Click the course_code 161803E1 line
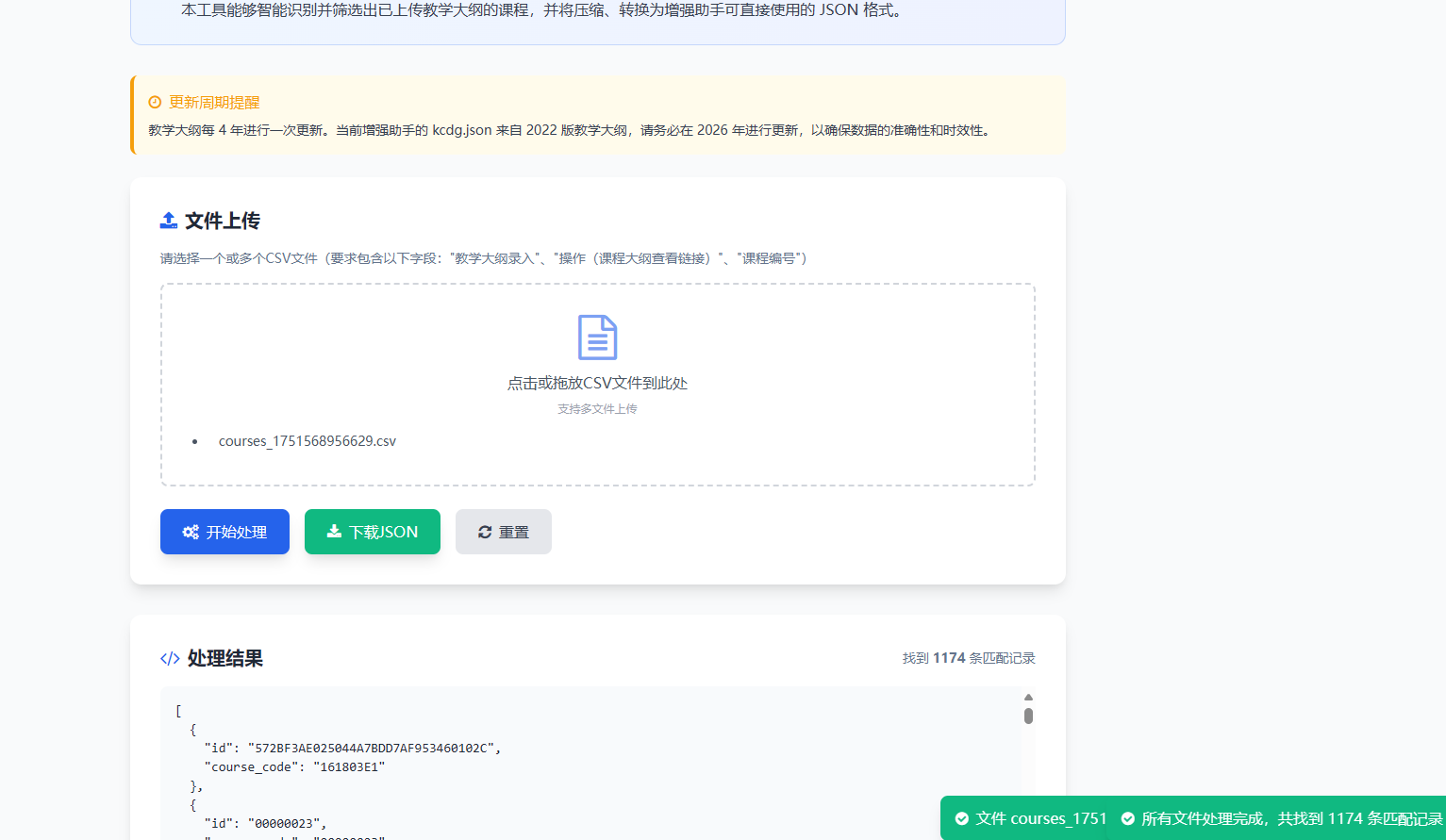The width and height of the screenshot is (1446, 840). coord(294,766)
